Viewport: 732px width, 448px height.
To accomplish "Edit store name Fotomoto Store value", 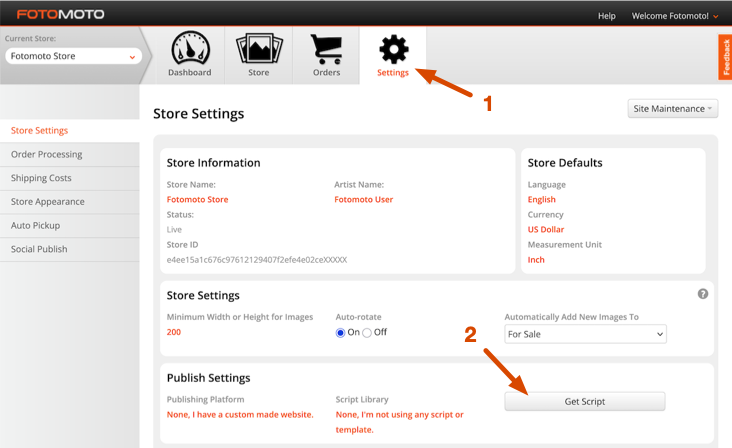I will 197,199.
